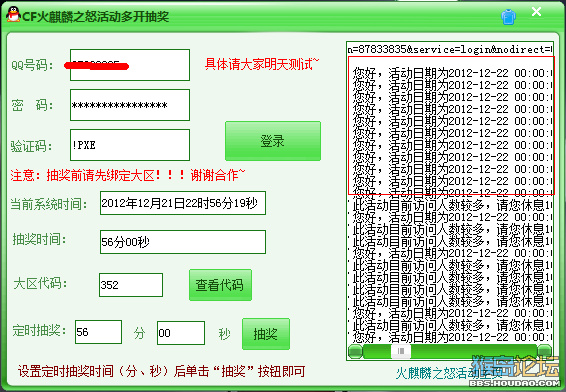The image size is (566, 392).
Task: Click the 抽奖时间 field showing 56分00秒
Action: pos(183,242)
